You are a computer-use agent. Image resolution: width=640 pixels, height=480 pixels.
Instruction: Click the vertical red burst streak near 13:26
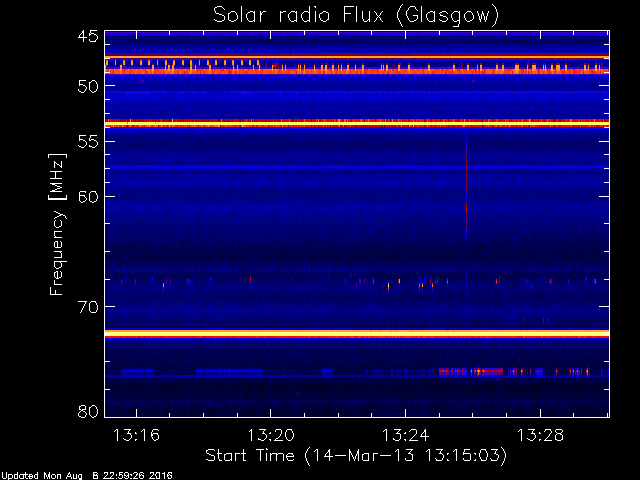(x=466, y=186)
